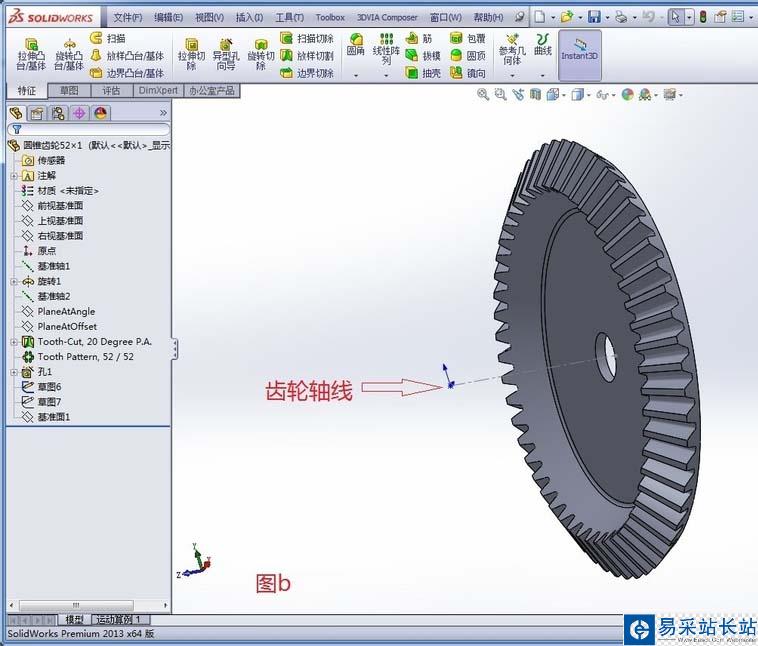Open the 文件(F) menu
758x646 pixels.
click(128, 17)
